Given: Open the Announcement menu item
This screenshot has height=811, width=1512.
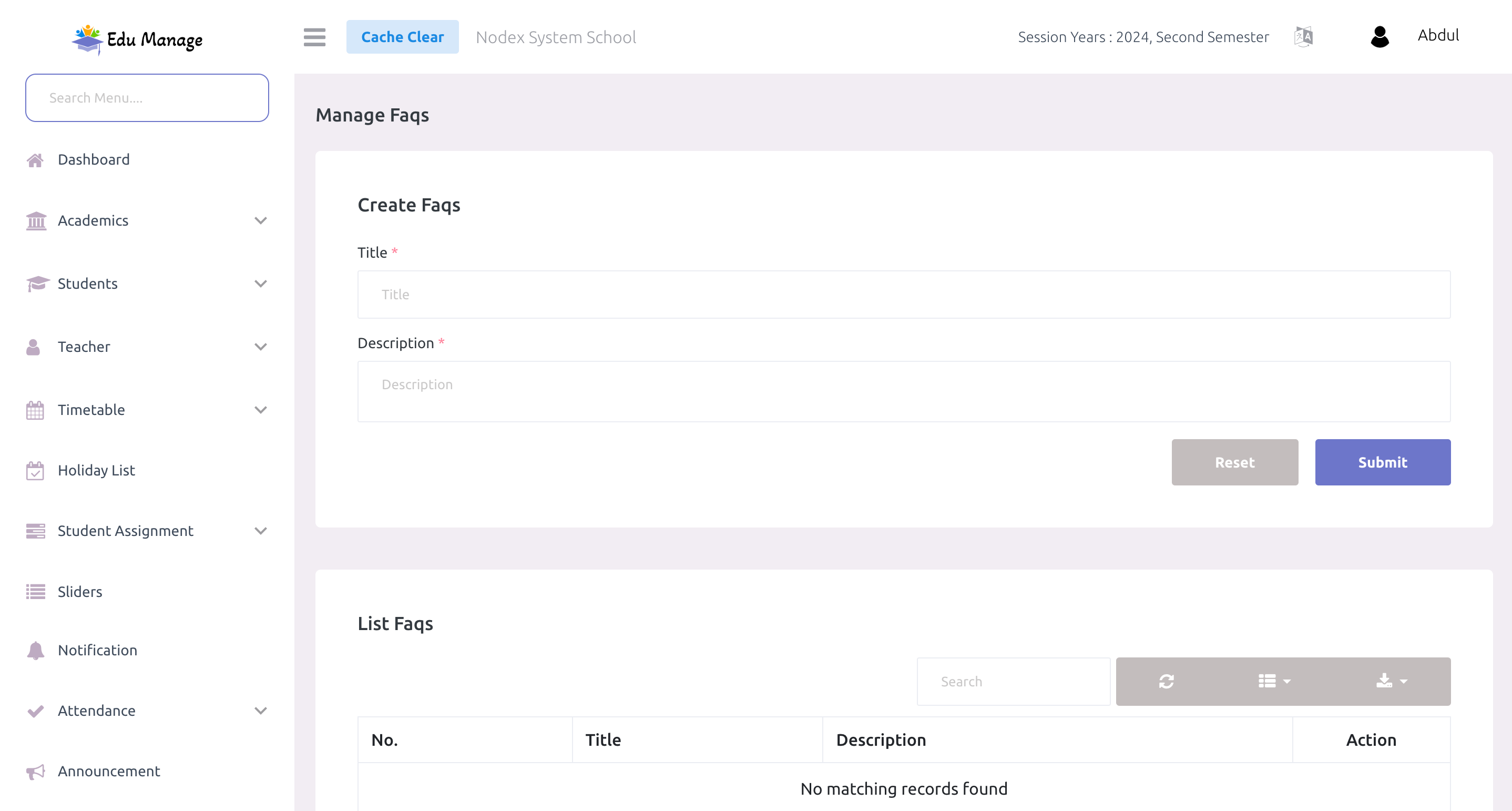Looking at the screenshot, I should pos(108,771).
